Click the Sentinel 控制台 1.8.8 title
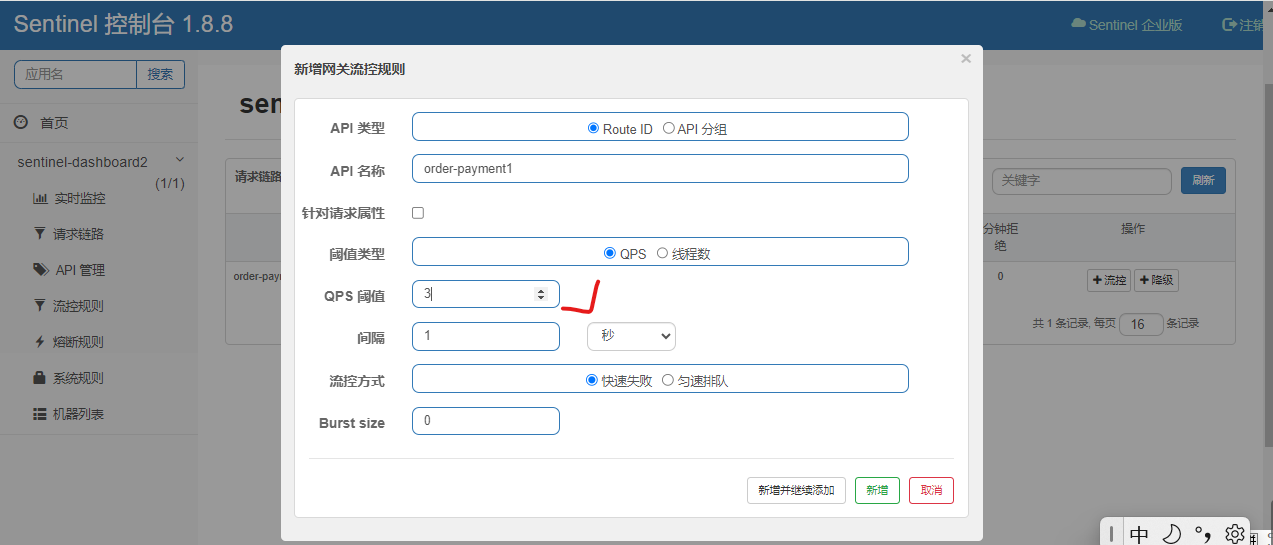 pyautogui.click(x=123, y=24)
